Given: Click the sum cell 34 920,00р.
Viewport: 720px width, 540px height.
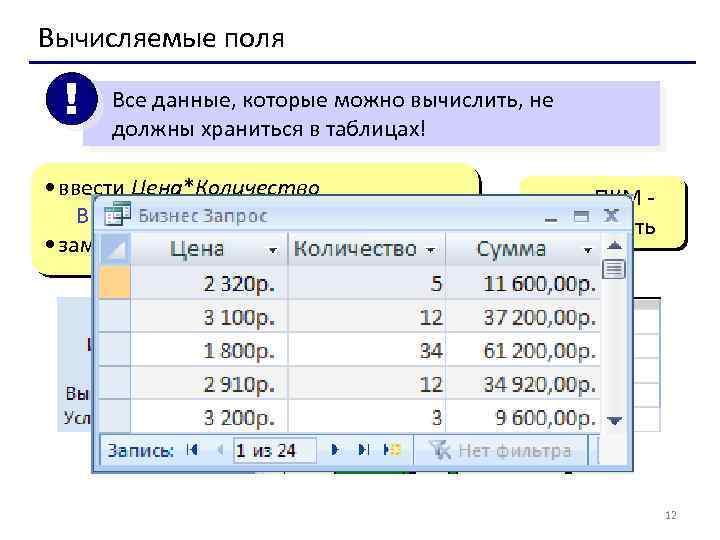Looking at the screenshot, I should [x=523, y=384].
